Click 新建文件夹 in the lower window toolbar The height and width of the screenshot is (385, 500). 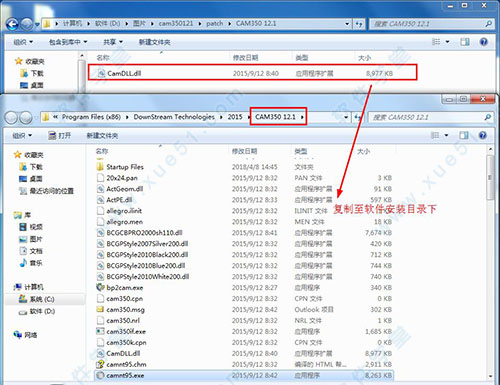click(x=102, y=136)
